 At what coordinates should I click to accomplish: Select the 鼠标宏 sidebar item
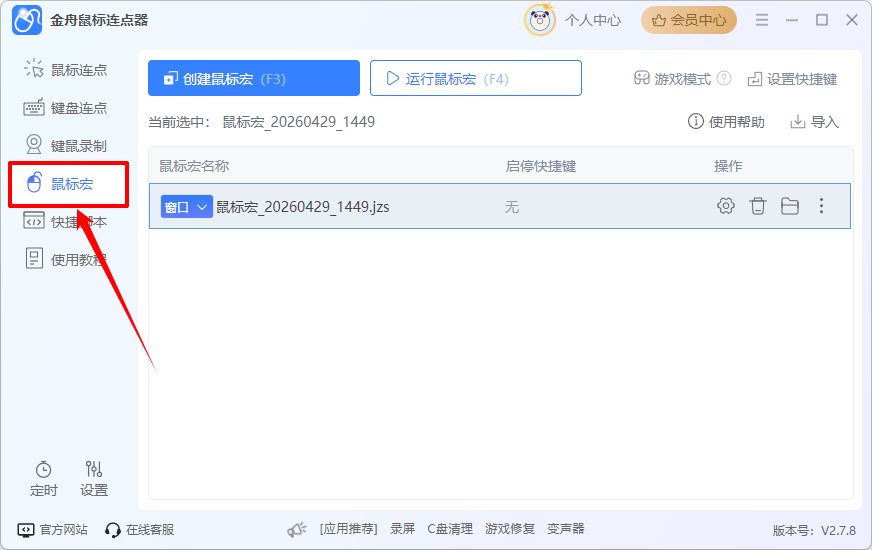tap(68, 184)
